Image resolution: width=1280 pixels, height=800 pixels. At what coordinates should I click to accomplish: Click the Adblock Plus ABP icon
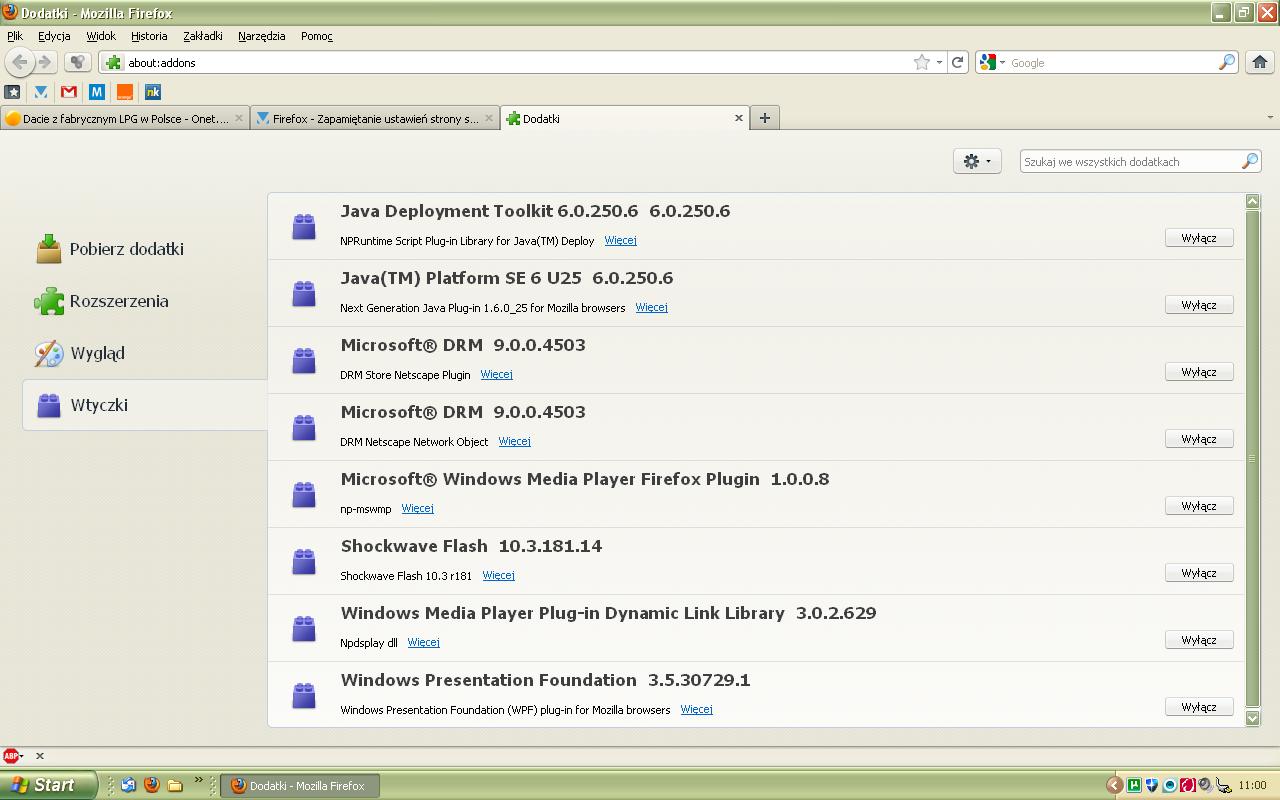click(x=11, y=756)
